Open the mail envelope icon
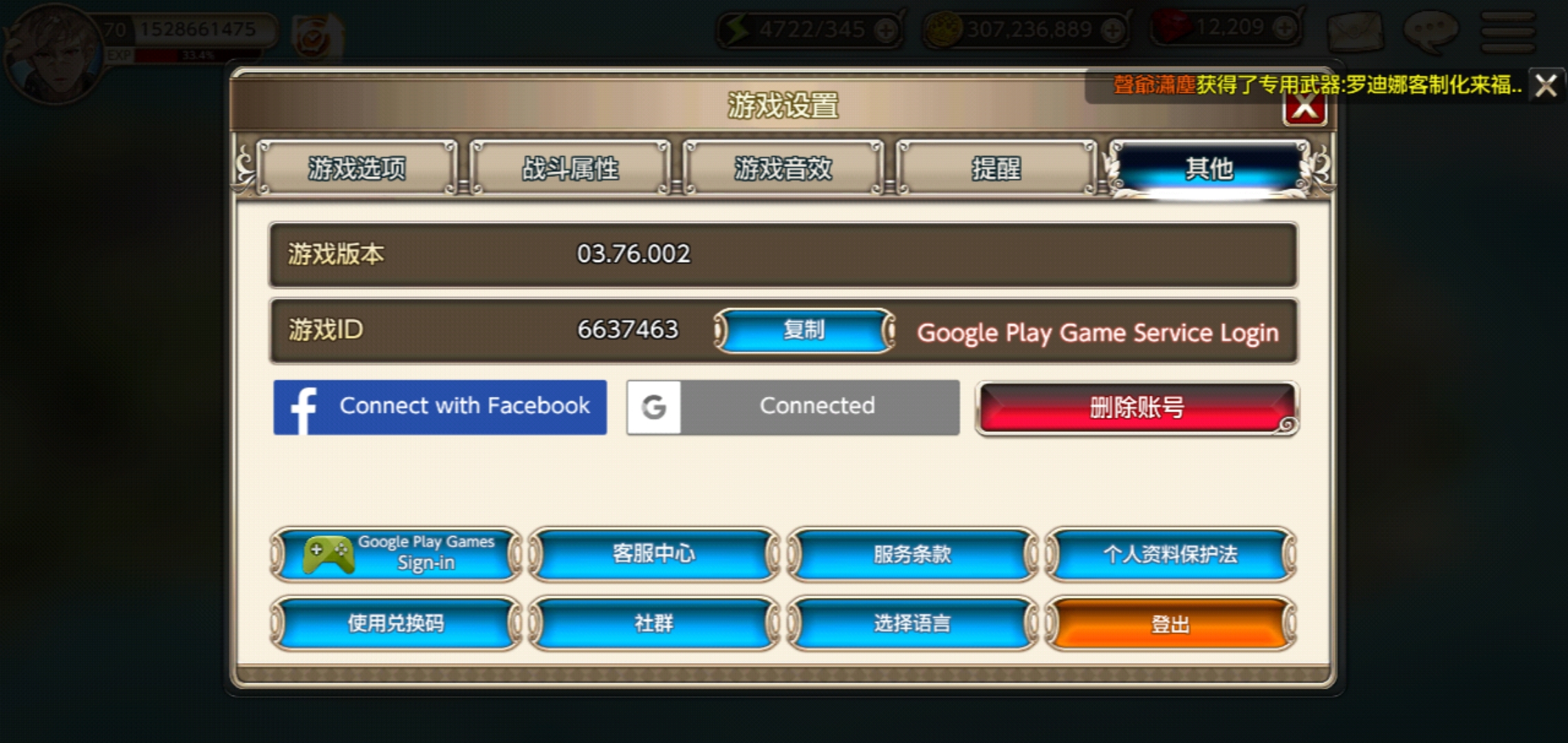 [1355, 31]
